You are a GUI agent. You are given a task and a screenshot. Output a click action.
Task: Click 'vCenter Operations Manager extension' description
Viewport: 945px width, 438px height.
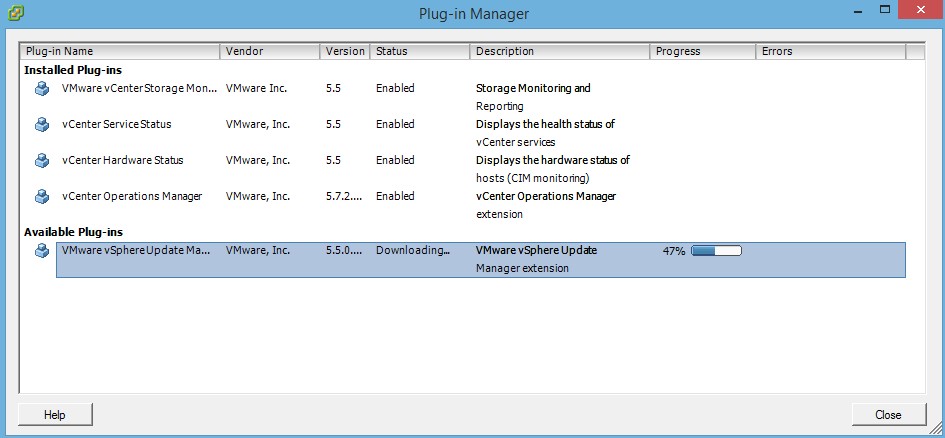(546, 205)
